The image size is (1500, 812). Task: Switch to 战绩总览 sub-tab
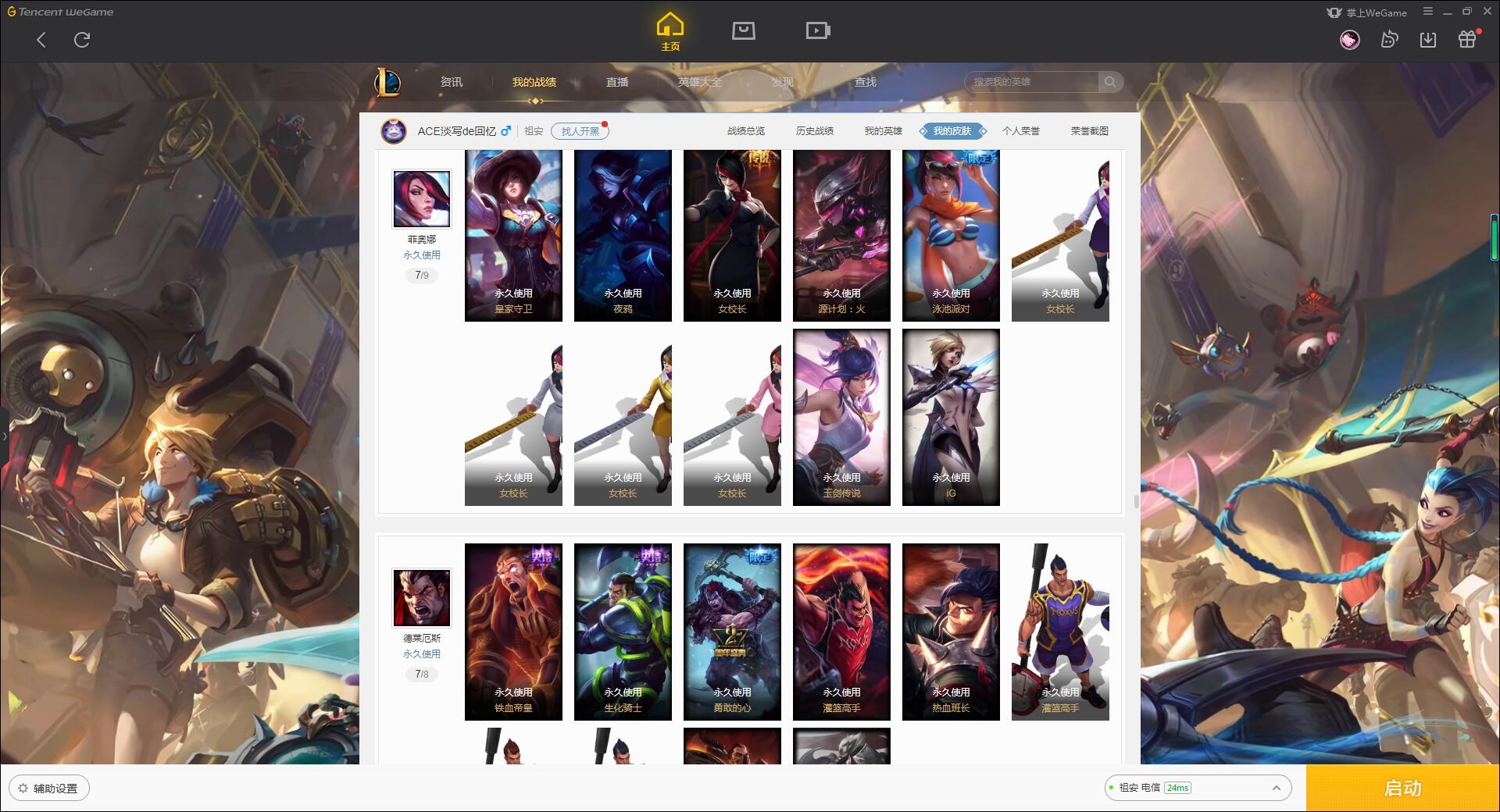746,131
